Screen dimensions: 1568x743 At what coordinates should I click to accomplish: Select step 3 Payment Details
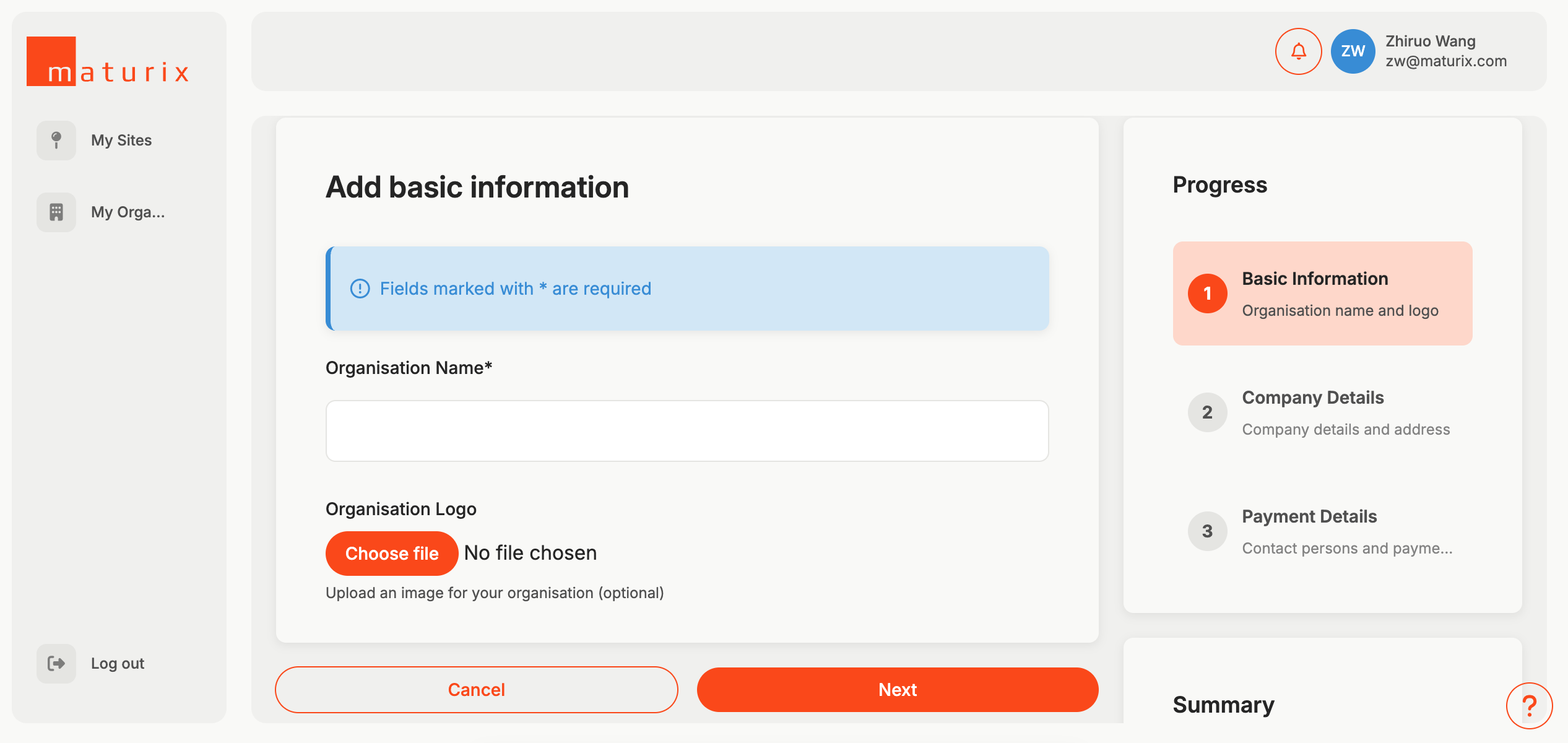point(1322,531)
